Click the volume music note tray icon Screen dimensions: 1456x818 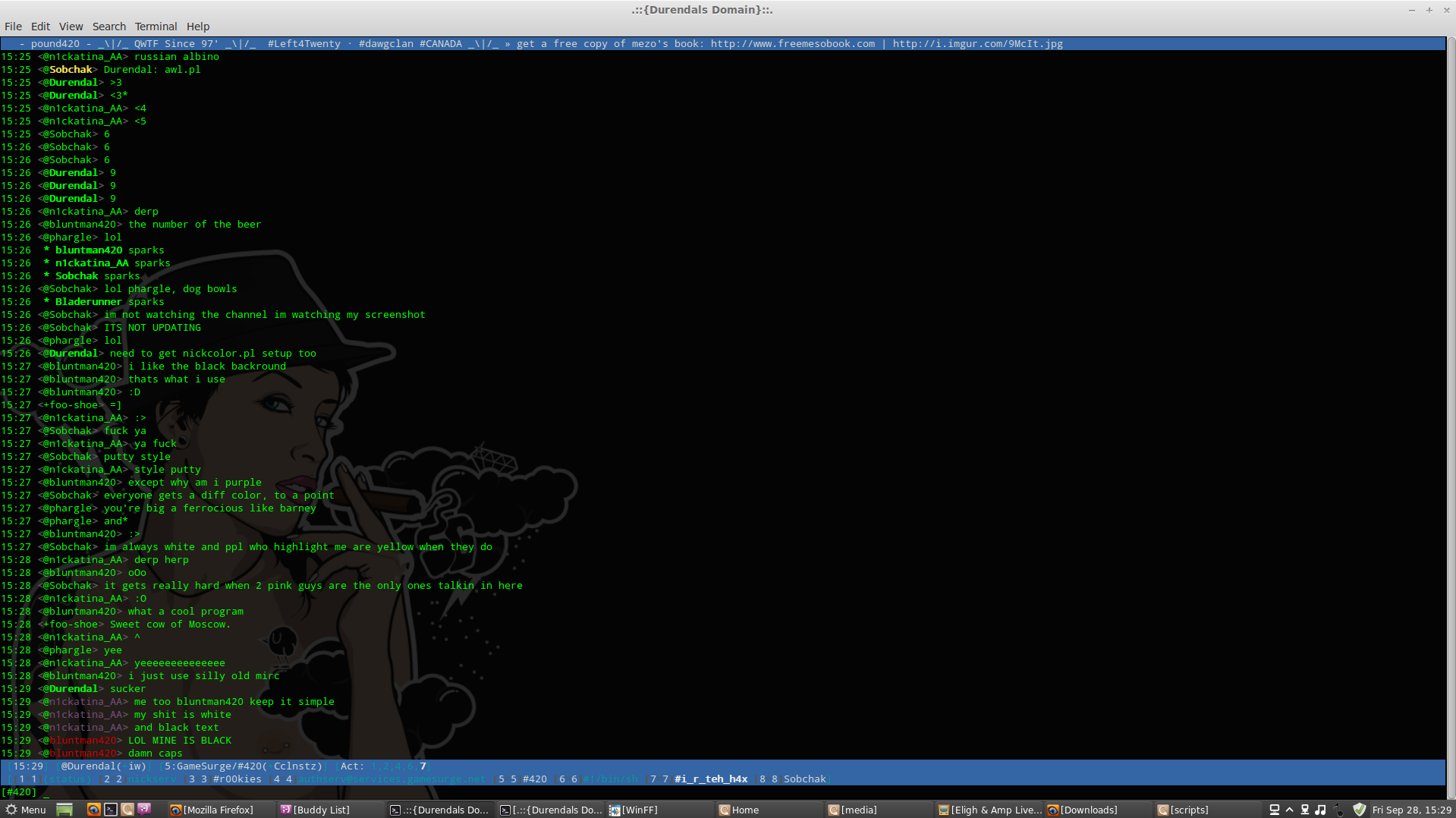tap(1320, 810)
